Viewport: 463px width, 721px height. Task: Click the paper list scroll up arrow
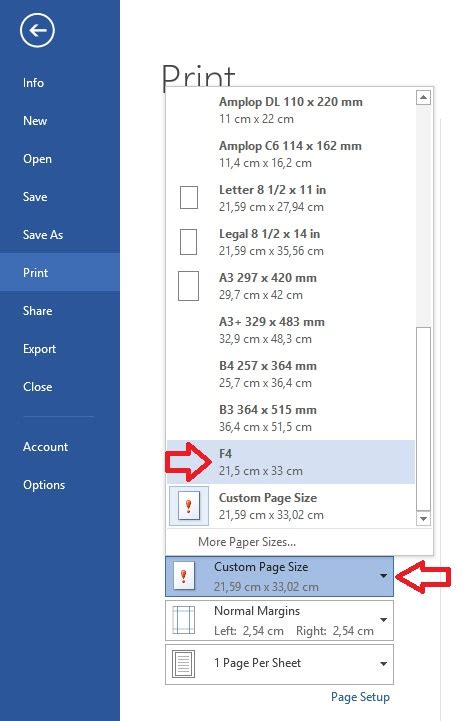click(423, 97)
